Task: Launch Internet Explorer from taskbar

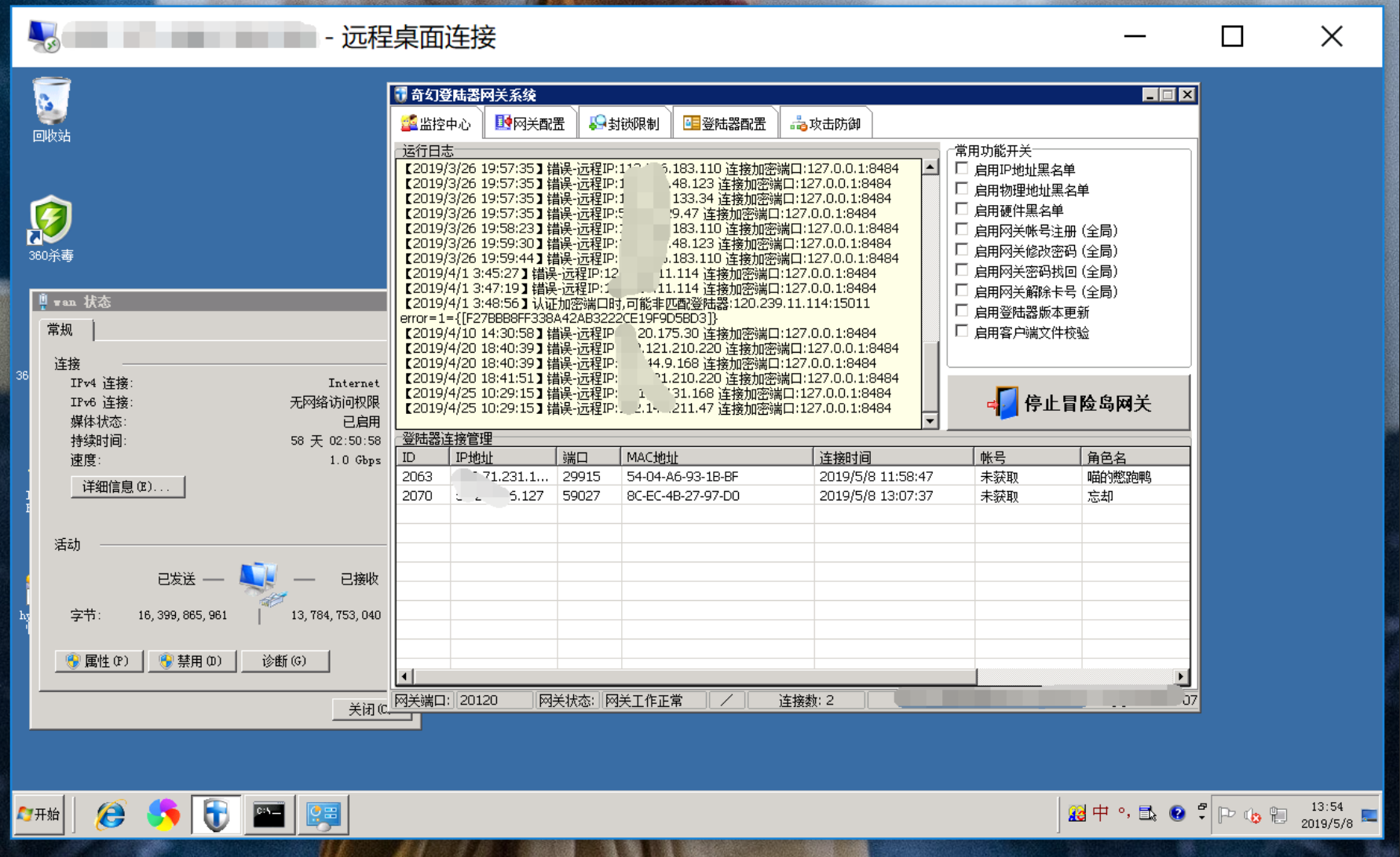Action: 111,815
